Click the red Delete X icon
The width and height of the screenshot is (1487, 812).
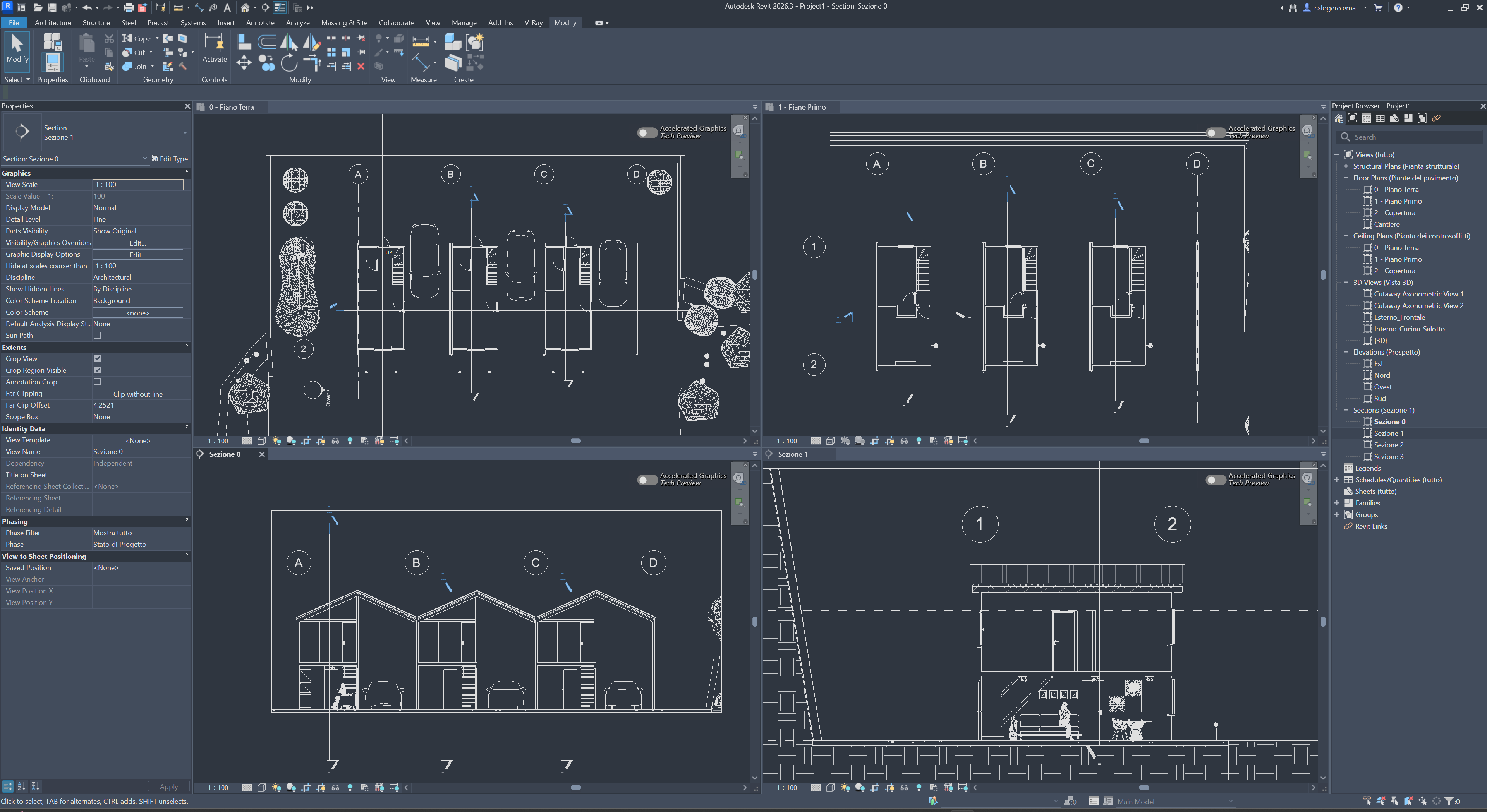[361, 66]
